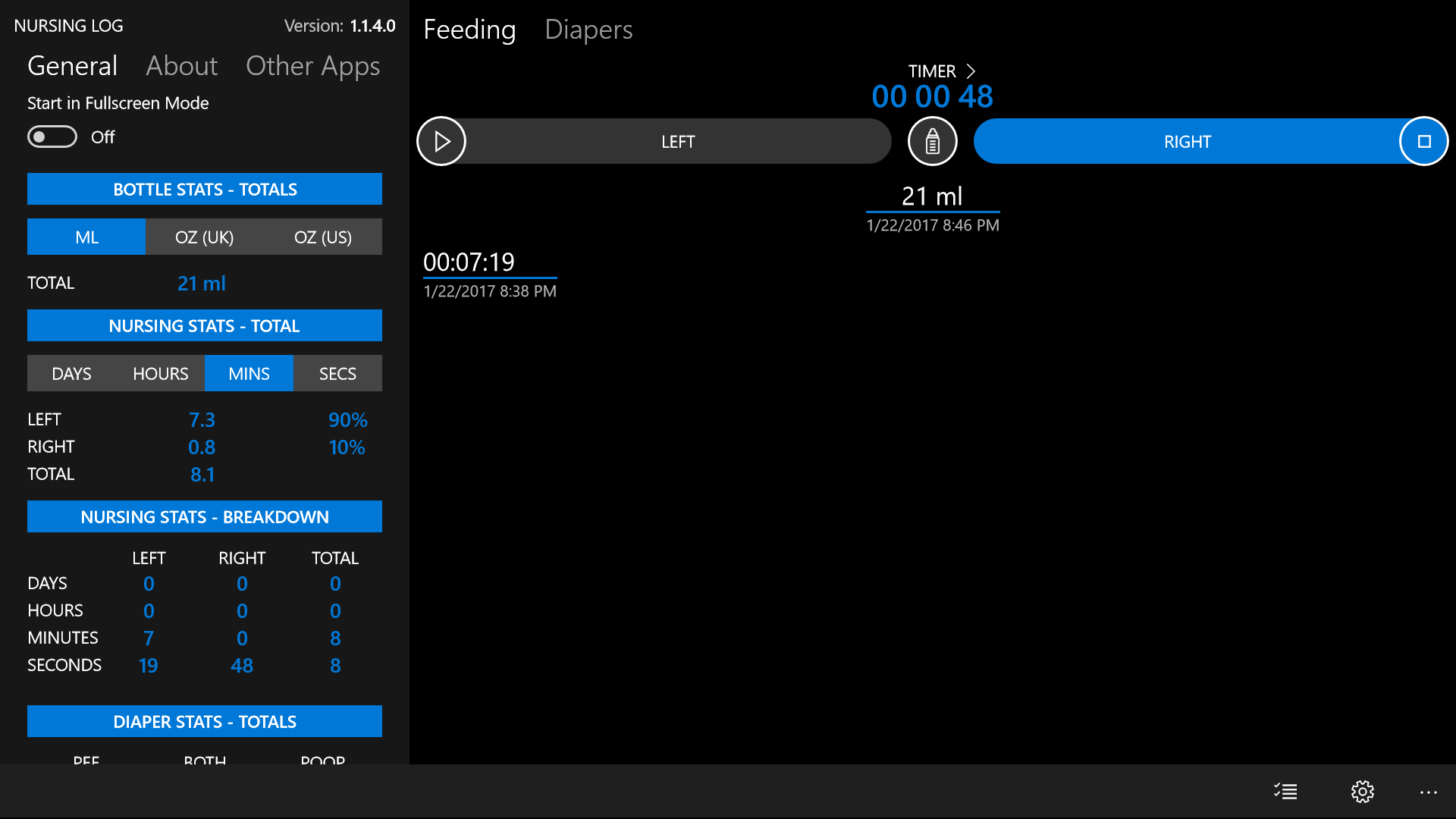This screenshot has width=1456, height=819.
Task: Click the bottle feeding icon
Action: [932, 142]
